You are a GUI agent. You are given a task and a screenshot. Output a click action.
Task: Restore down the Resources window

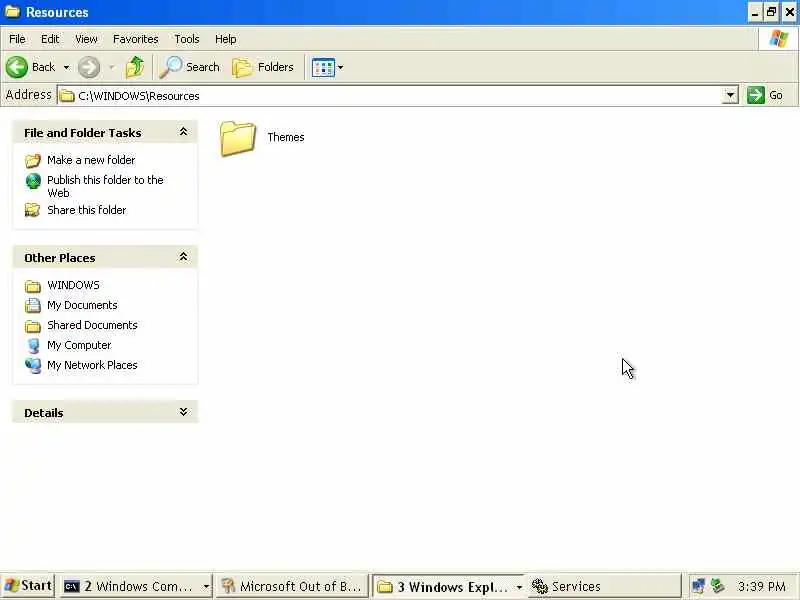[x=771, y=12]
